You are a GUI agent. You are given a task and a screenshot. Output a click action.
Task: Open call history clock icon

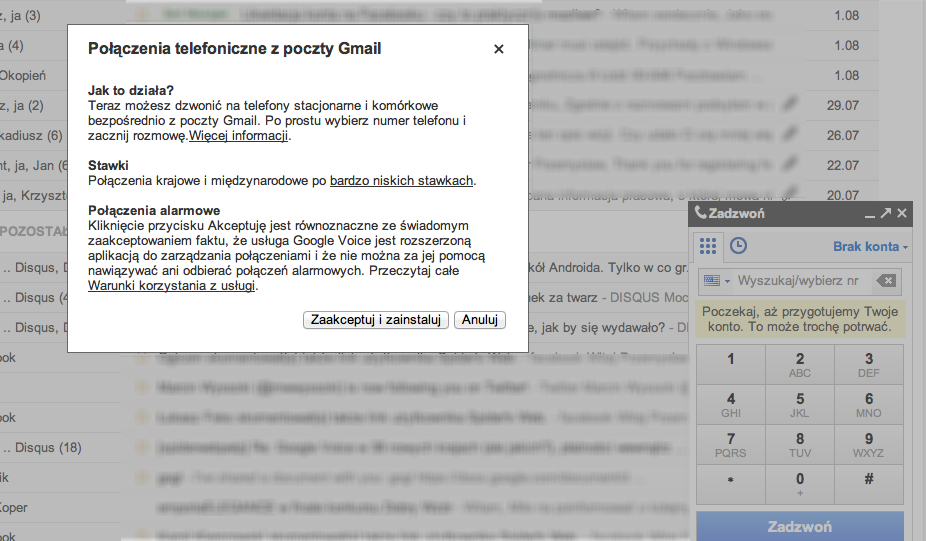click(x=738, y=246)
